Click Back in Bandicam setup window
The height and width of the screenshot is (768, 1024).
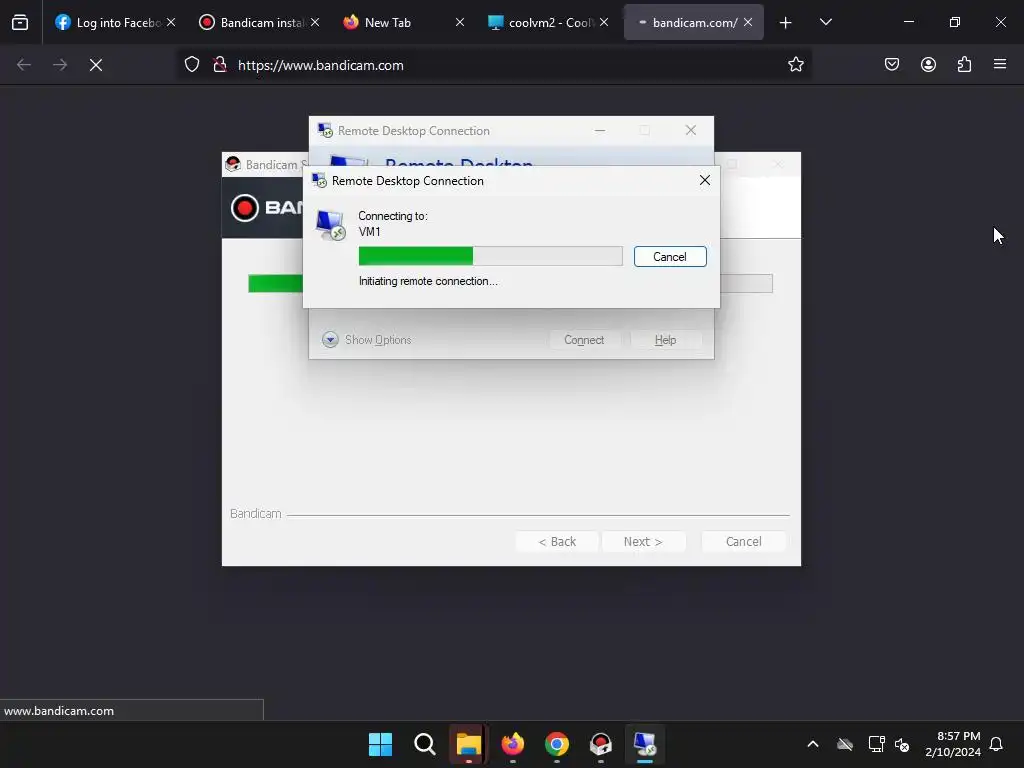[557, 541]
